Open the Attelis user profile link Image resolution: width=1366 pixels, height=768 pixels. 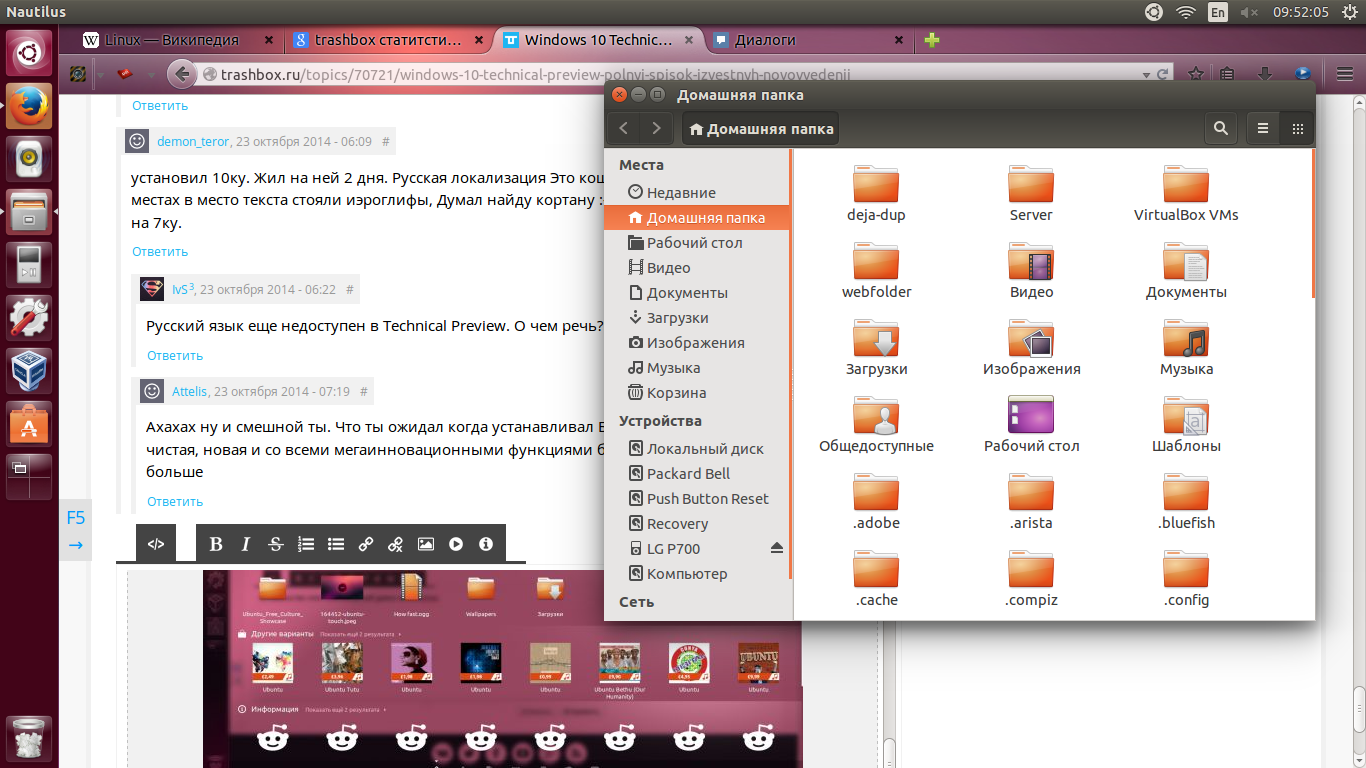point(189,391)
